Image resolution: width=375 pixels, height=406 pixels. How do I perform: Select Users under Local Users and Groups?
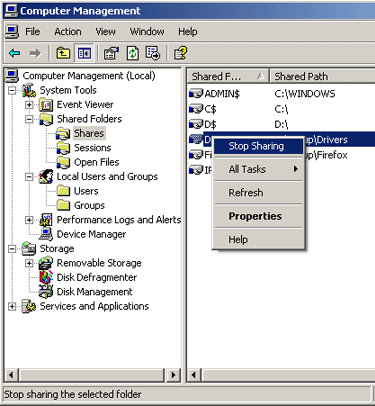click(x=86, y=191)
